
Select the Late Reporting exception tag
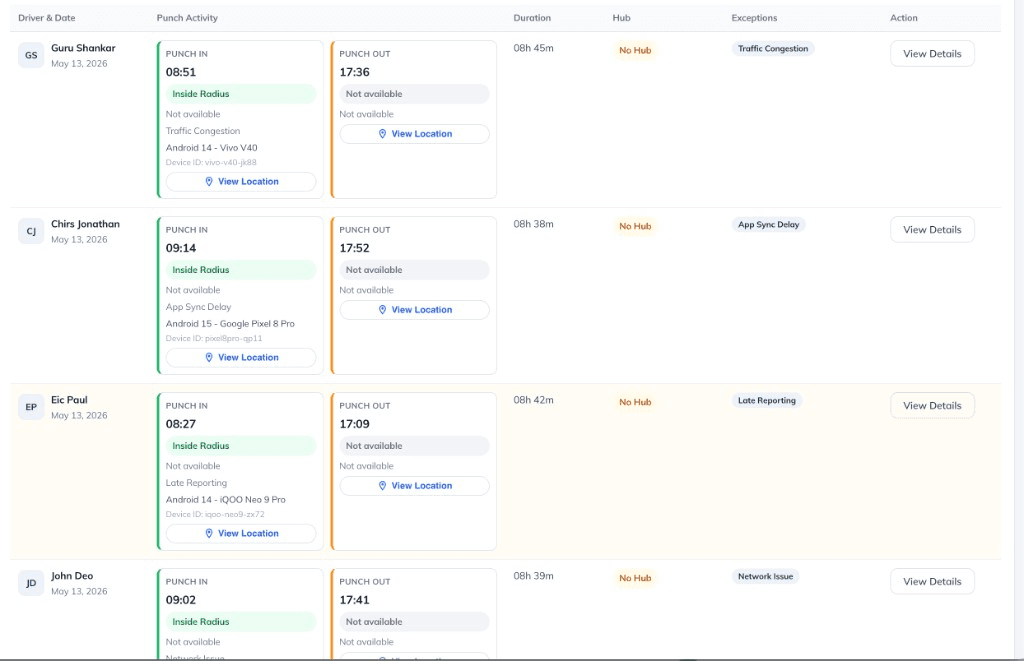tap(767, 400)
